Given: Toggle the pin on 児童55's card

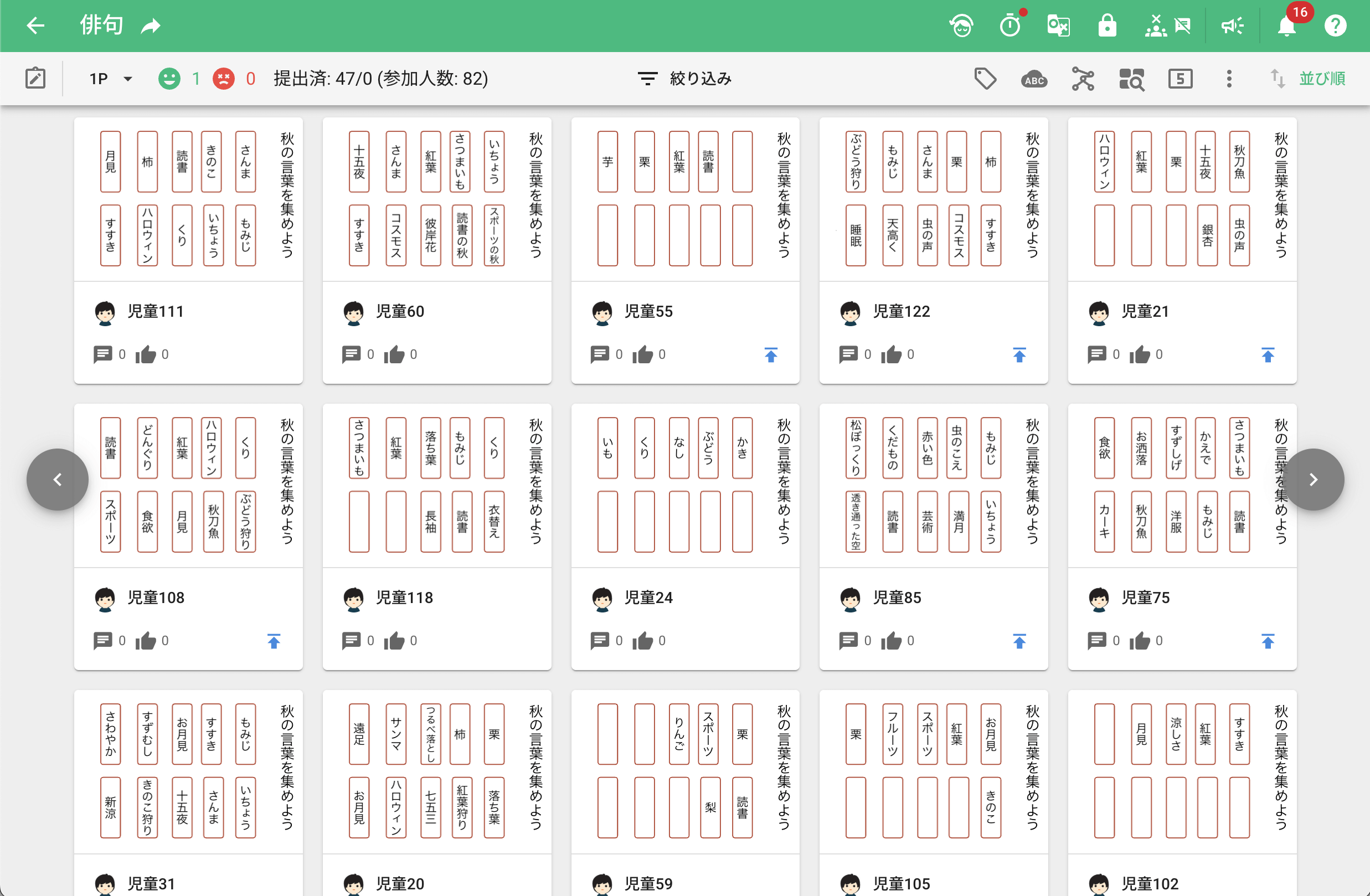Looking at the screenshot, I should point(771,354).
